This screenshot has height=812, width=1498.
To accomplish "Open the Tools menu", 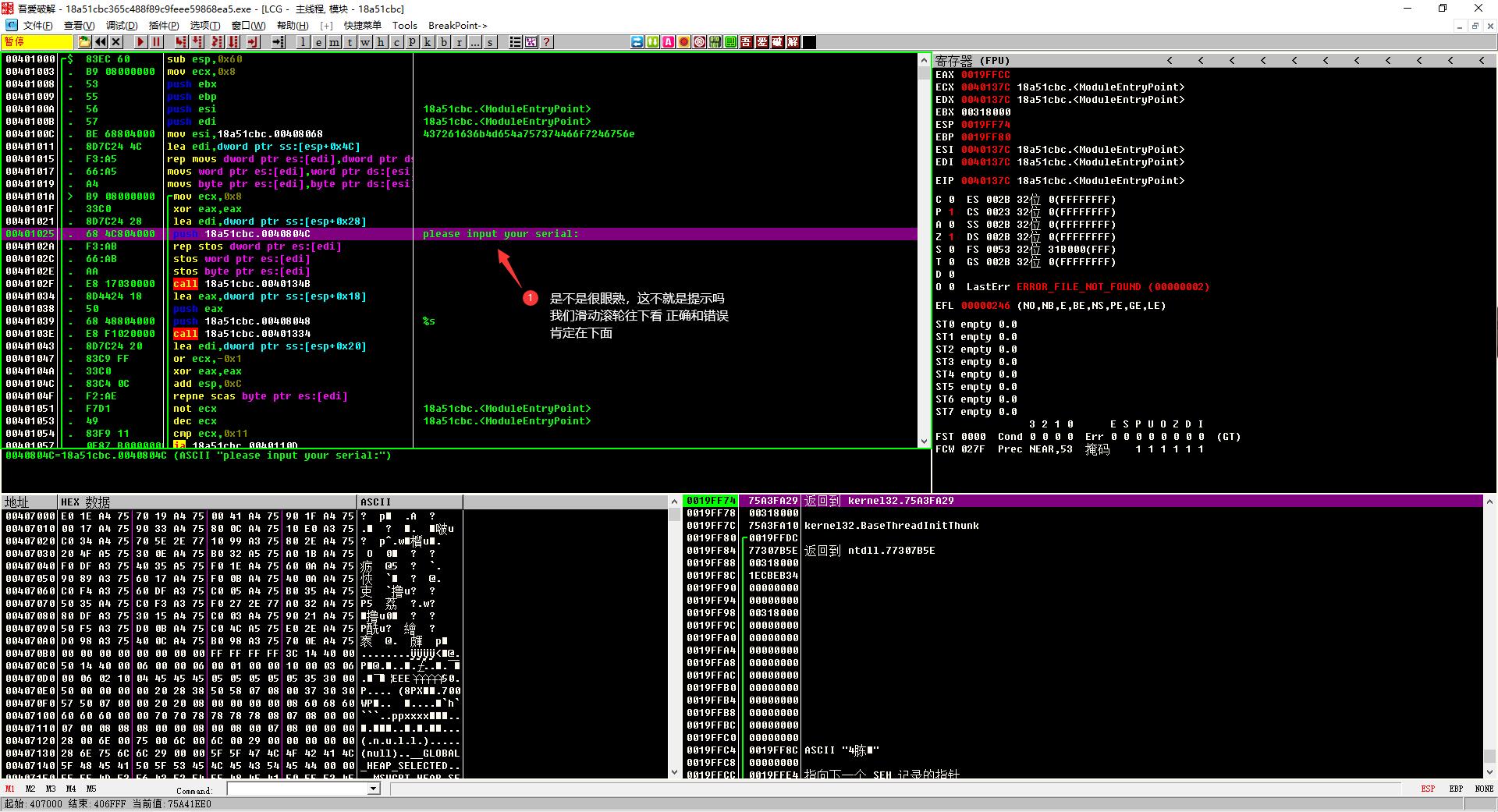I will 405,26.
